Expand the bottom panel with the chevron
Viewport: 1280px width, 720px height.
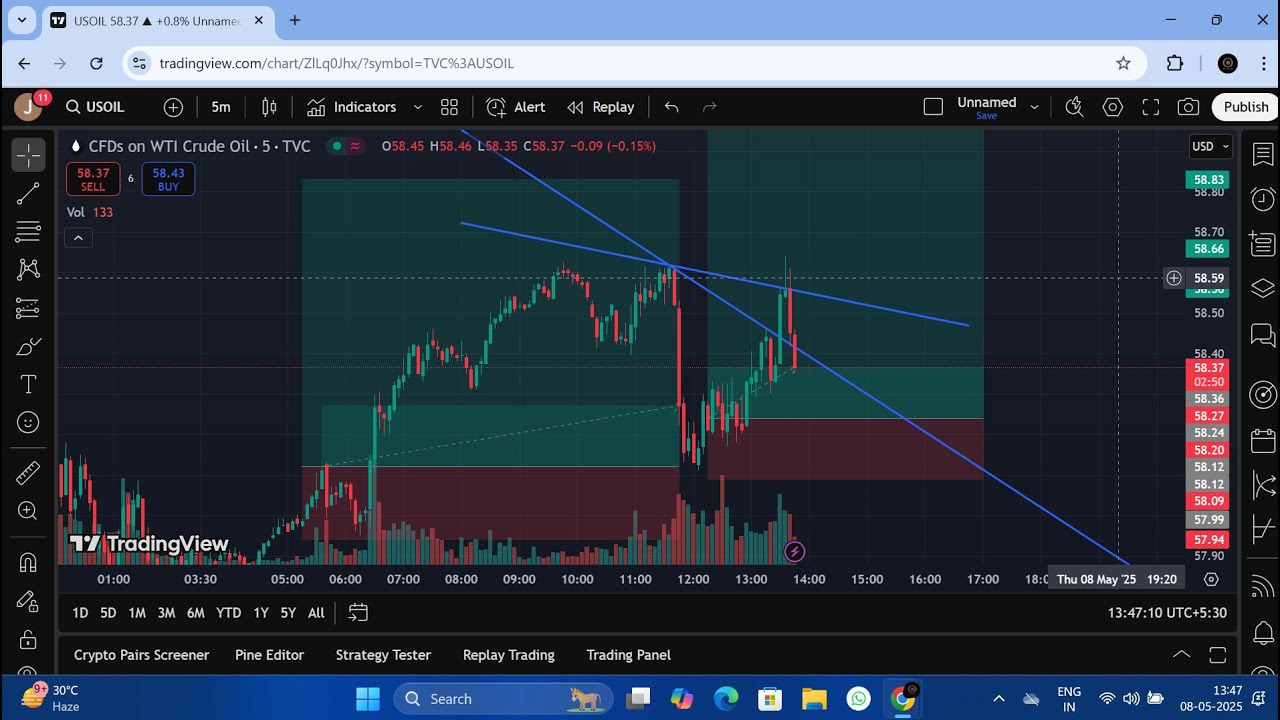coord(1181,655)
